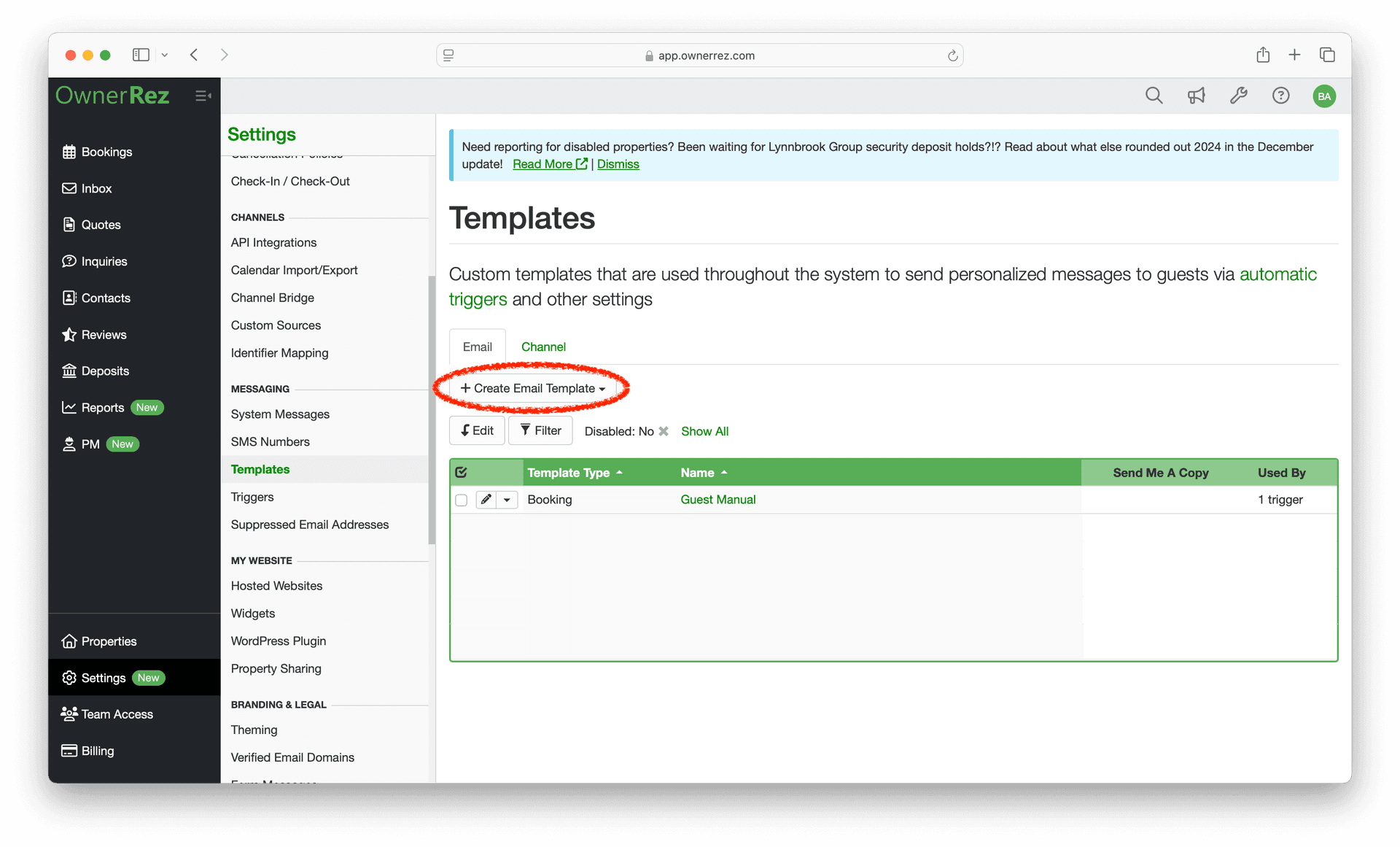This screenshot has height=847, width=1400.
Task: Open PM in the sidebar
Action: coord(100,444)
